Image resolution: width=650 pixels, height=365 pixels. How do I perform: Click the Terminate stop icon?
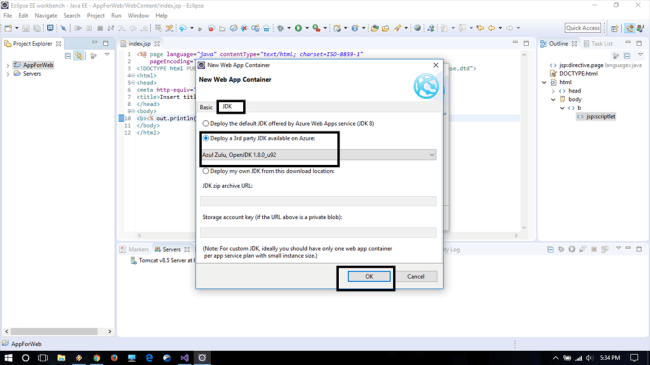[100, 28]
